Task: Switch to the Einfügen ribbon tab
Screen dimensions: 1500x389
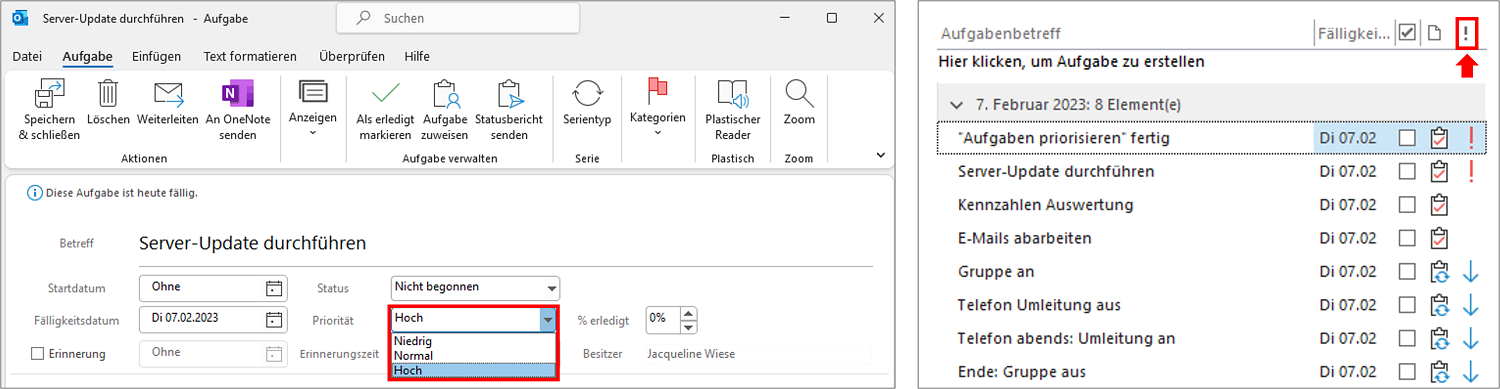Action: coord(157,56)
